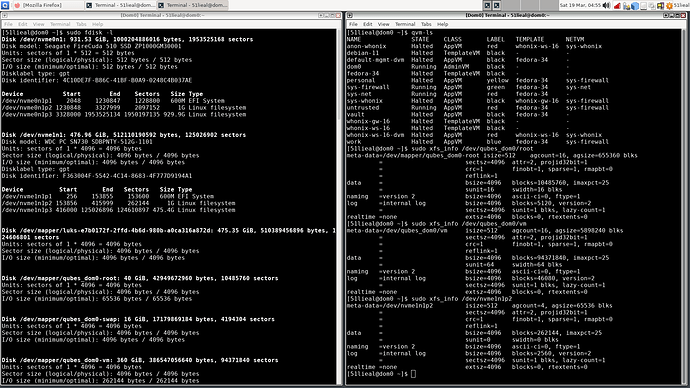Click '/dev/nvme1n1p3' partition row
Viewport: 690px width, 388px height.
point(118,210)
